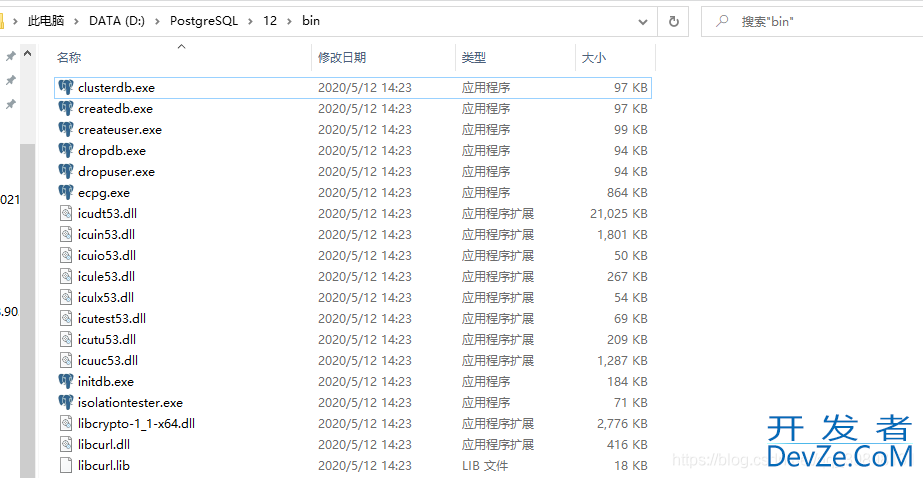Viewport: 923px width, 478px height.
Task: Click the dropuser.exe elephant icon
Action: click(x=66, y=172)
